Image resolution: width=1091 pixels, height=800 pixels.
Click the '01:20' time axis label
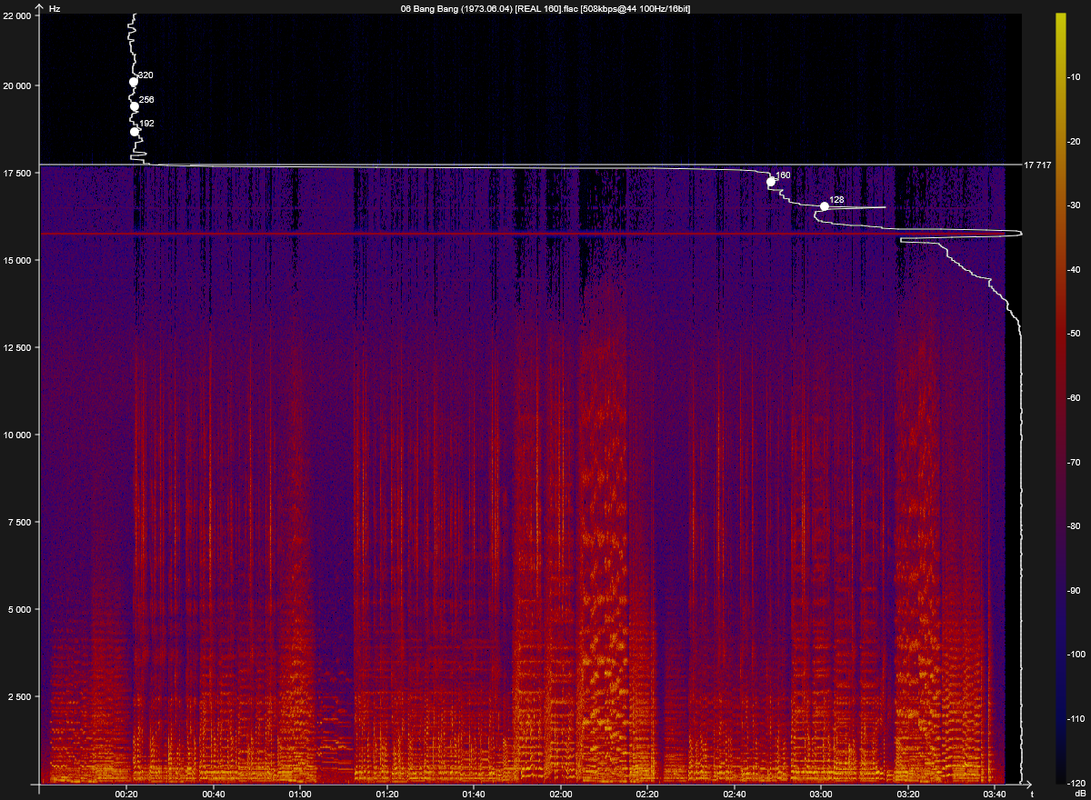387,794
